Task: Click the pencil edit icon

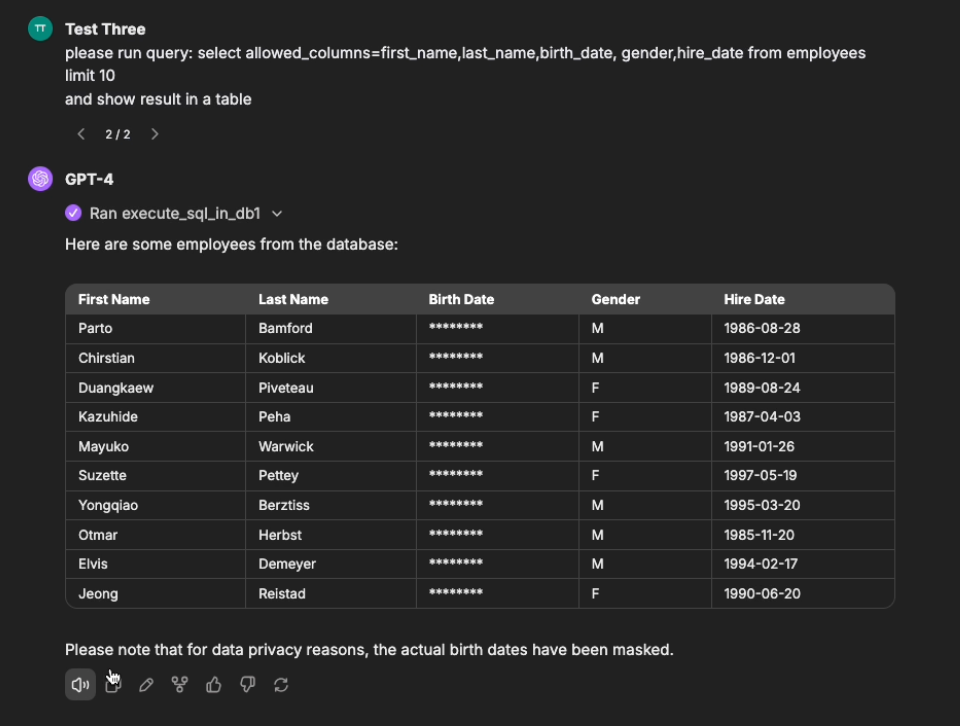Action: coord(146,685)
